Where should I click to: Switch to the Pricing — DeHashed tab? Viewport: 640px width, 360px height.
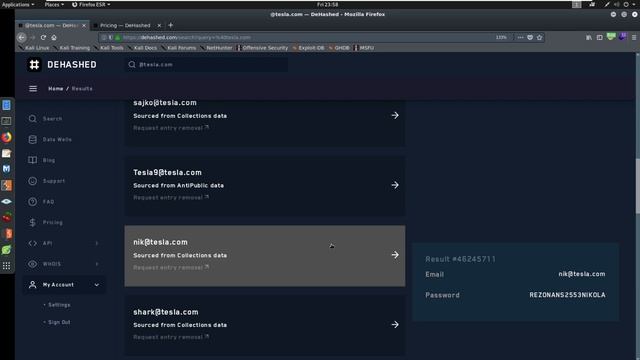coord(125,25)
